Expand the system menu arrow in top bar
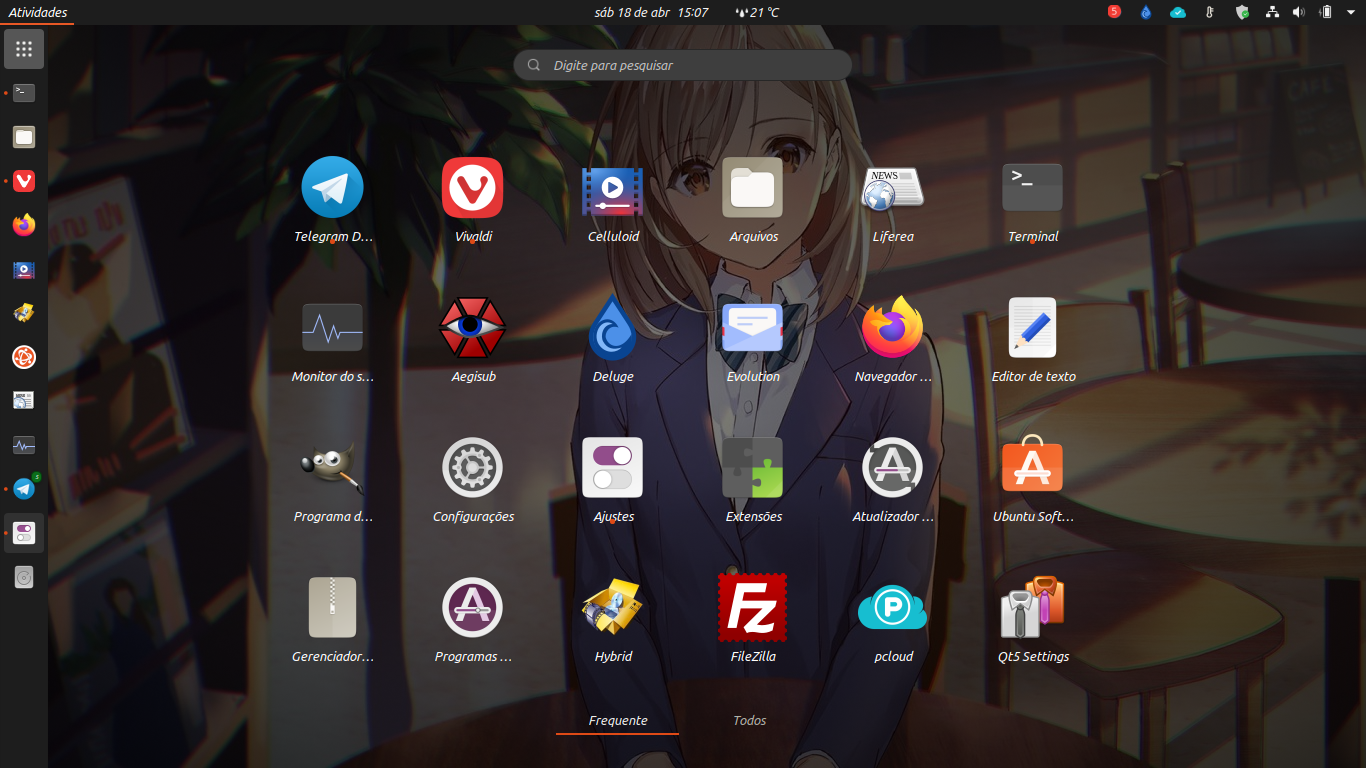Image resolution: width=1366 pixels, height=768 pixels. click(1350, 12)
